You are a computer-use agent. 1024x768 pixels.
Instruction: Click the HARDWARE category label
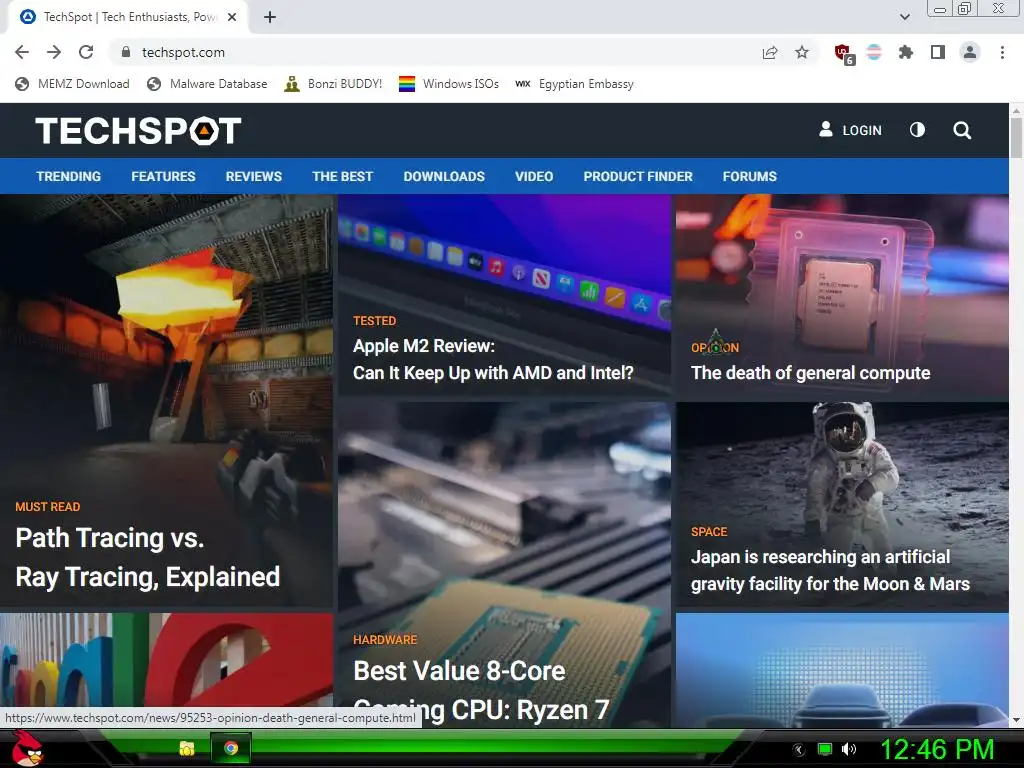(385, 639)
